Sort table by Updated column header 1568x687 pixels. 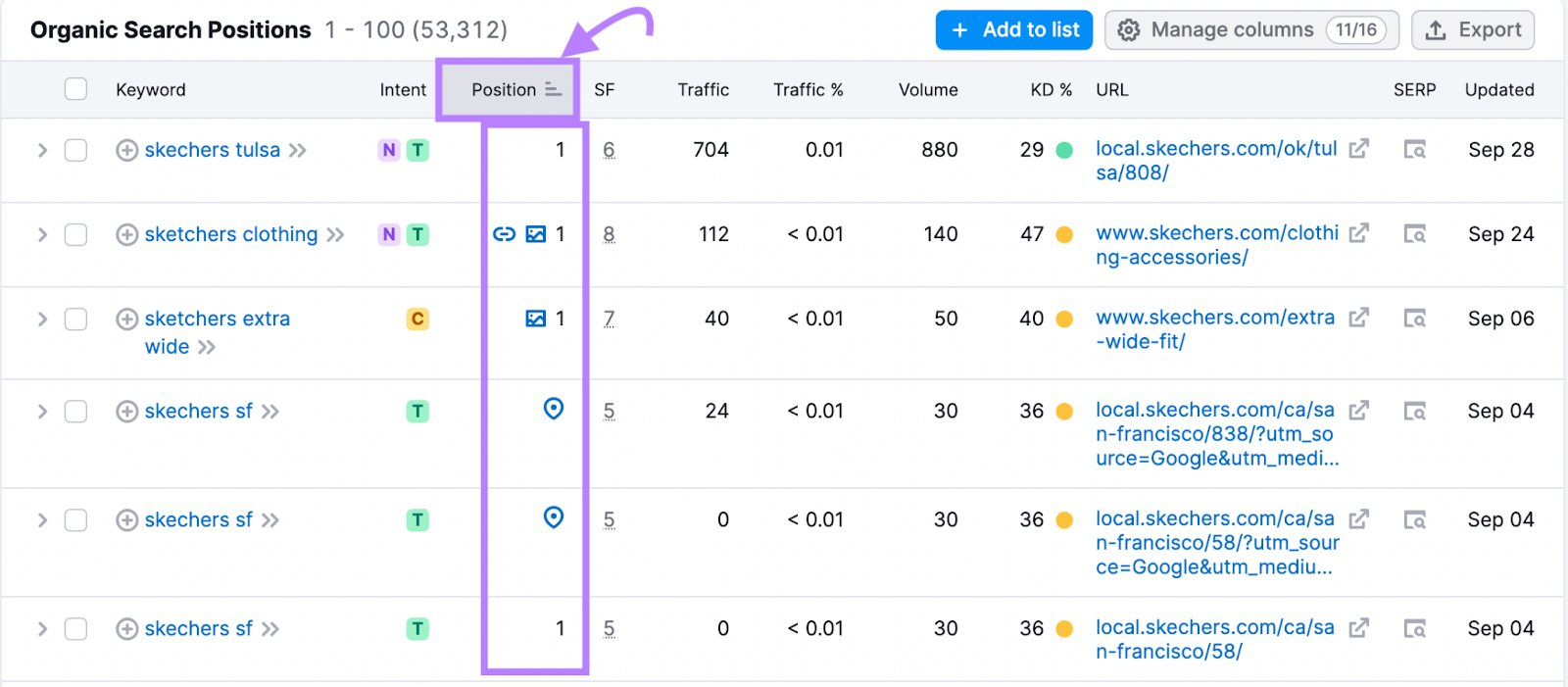tap(1499, 89)
